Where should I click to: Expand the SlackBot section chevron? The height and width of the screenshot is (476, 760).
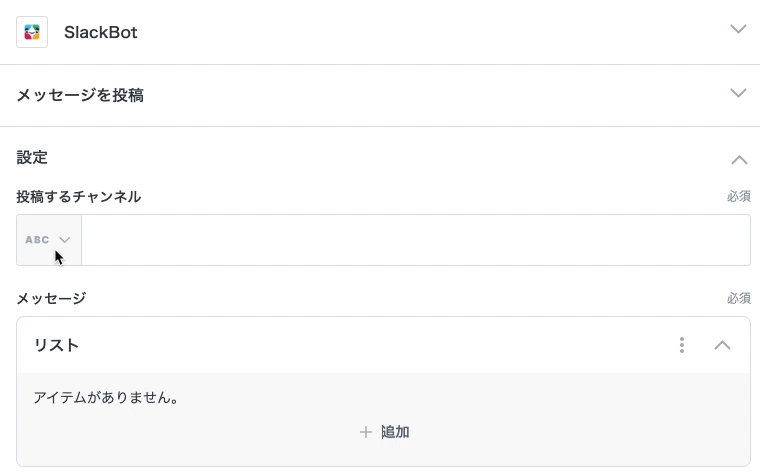pyautogui.click(x=739, y=30)
